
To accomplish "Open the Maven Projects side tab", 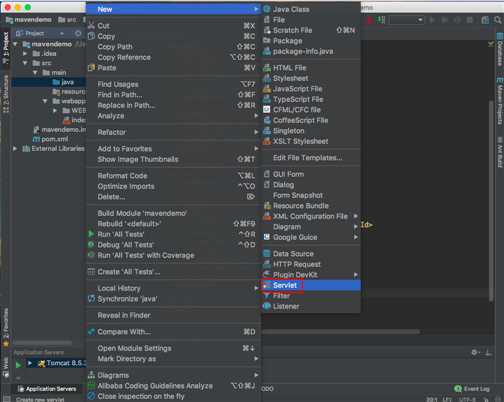I will point(500,102).
